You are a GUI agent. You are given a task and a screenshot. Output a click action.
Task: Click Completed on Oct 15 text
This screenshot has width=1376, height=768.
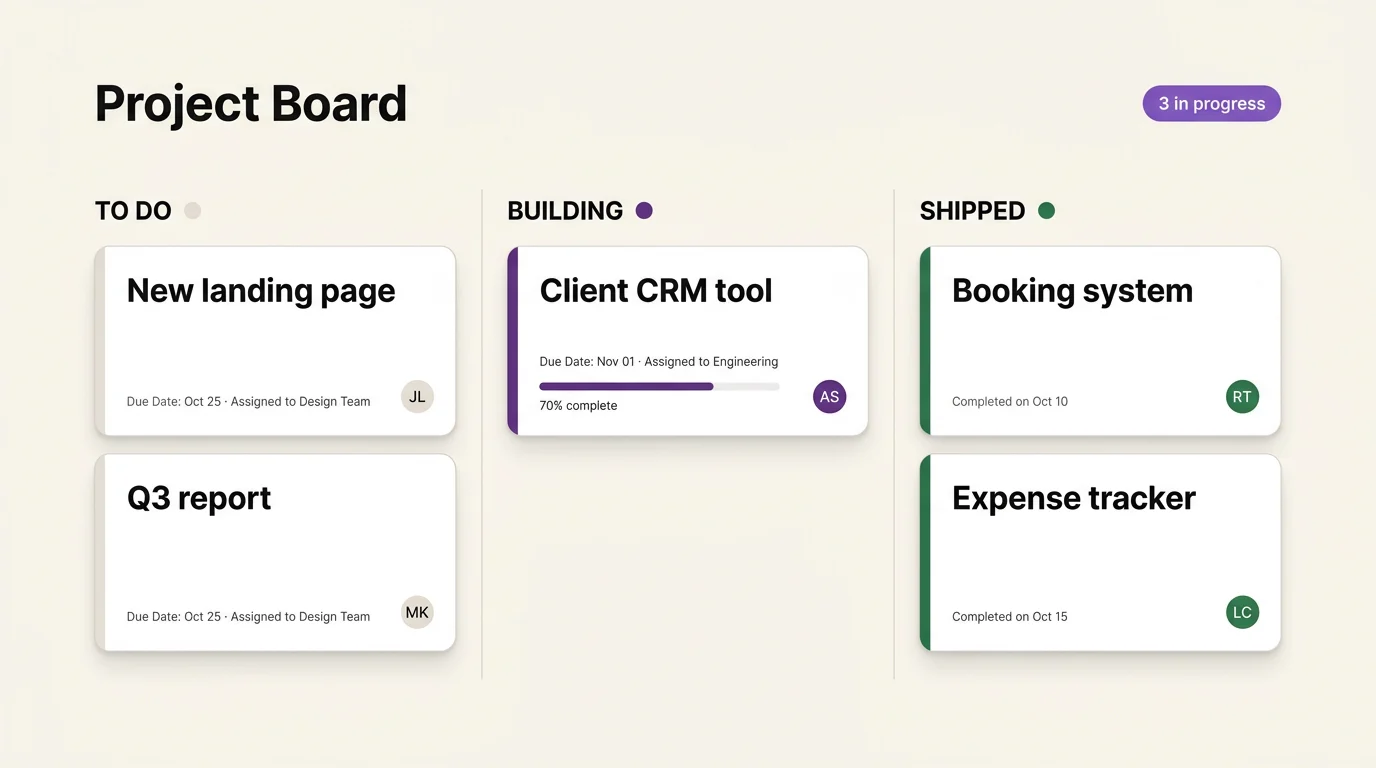click(x=1010, y=617)
